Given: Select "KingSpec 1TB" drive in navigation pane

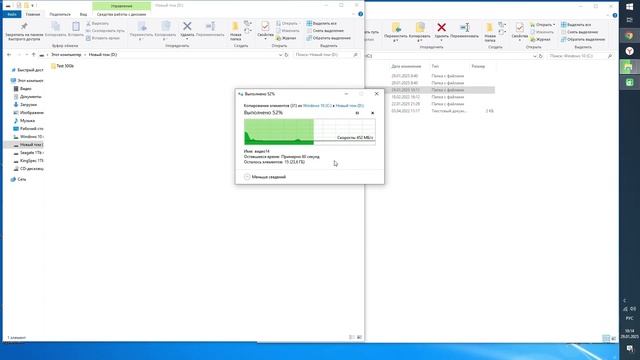Looking at the screenshot, I should pyautogui.click(x=29, y=161).
